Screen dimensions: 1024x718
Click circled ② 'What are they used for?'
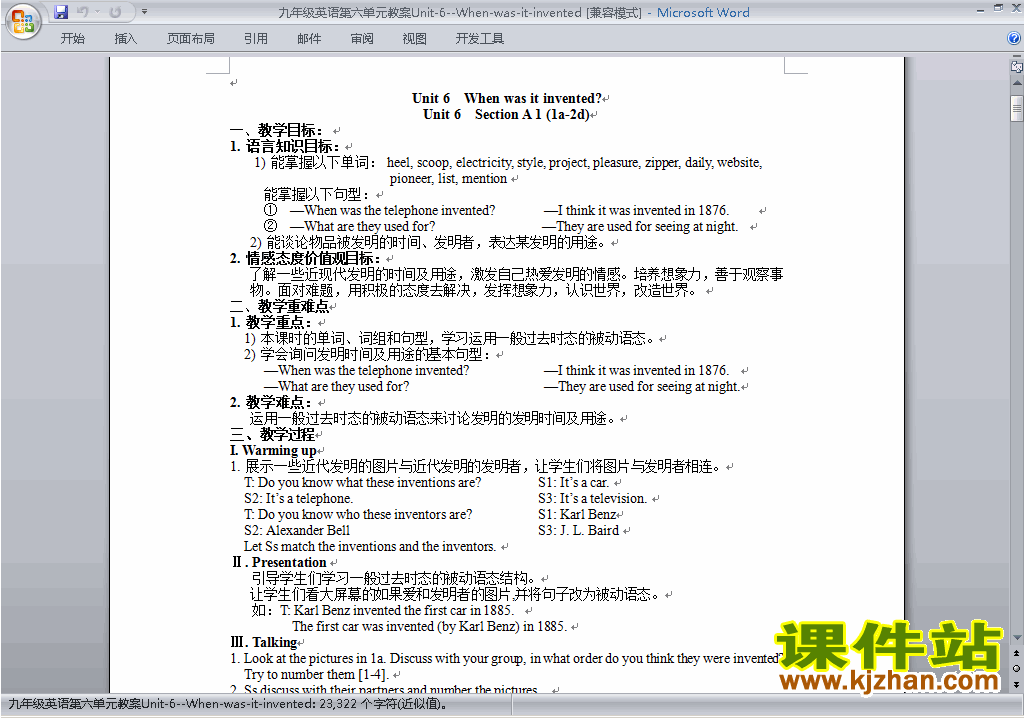tap(349, 226)
